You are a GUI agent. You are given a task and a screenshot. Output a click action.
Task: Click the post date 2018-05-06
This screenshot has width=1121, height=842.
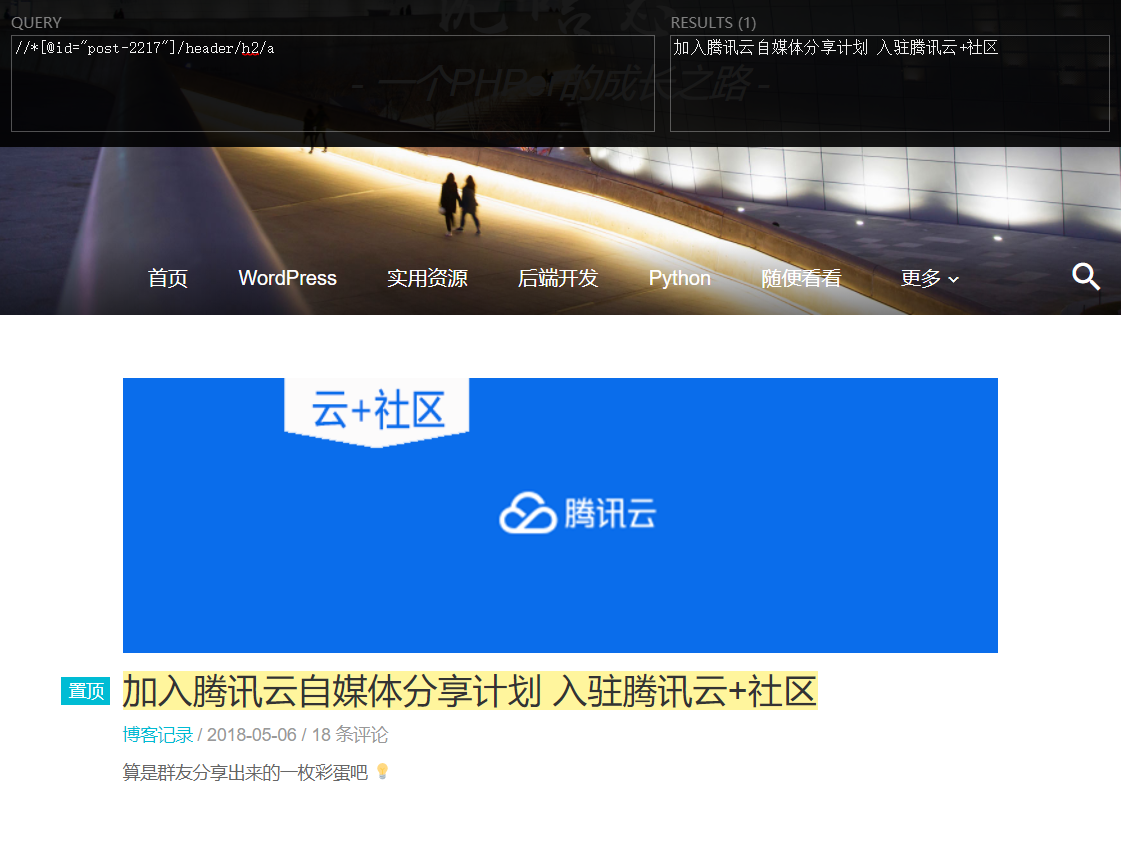coord(252,734)
